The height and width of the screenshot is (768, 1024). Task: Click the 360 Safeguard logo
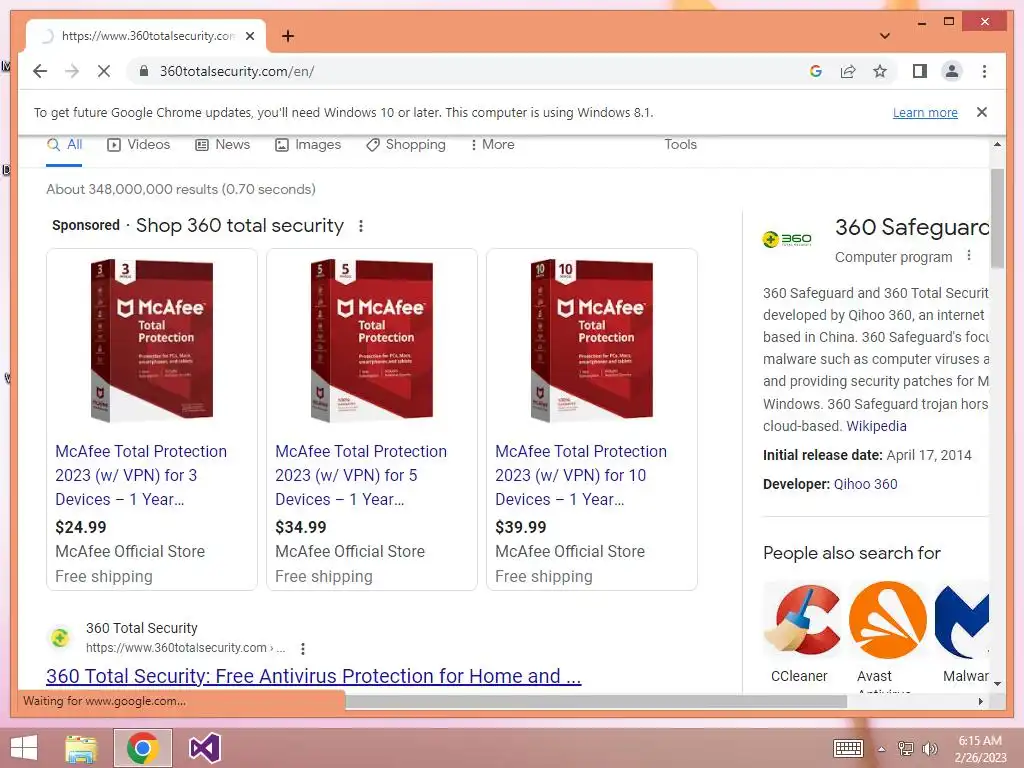pos(787,240)
